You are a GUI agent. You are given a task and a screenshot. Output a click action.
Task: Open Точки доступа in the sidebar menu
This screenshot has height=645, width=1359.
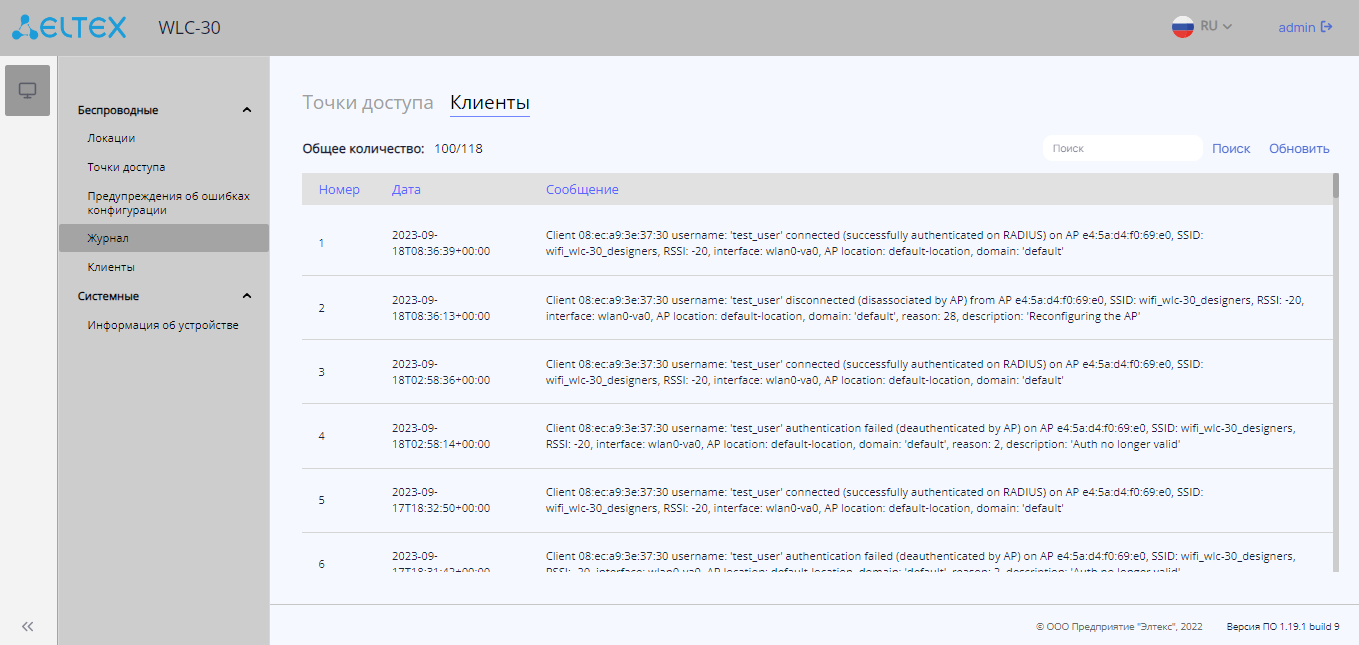126,167
